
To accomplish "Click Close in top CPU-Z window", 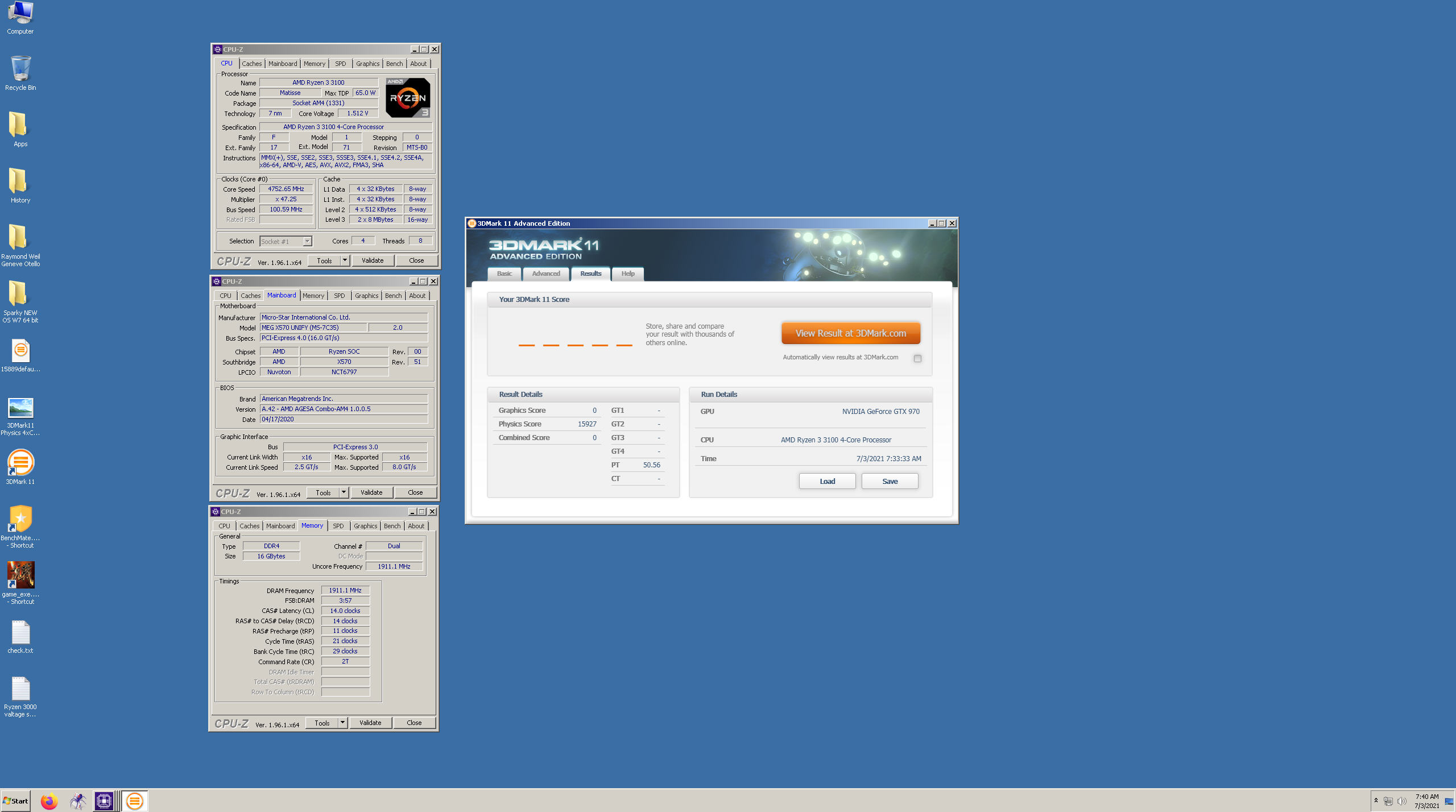I will coord(416,260).
